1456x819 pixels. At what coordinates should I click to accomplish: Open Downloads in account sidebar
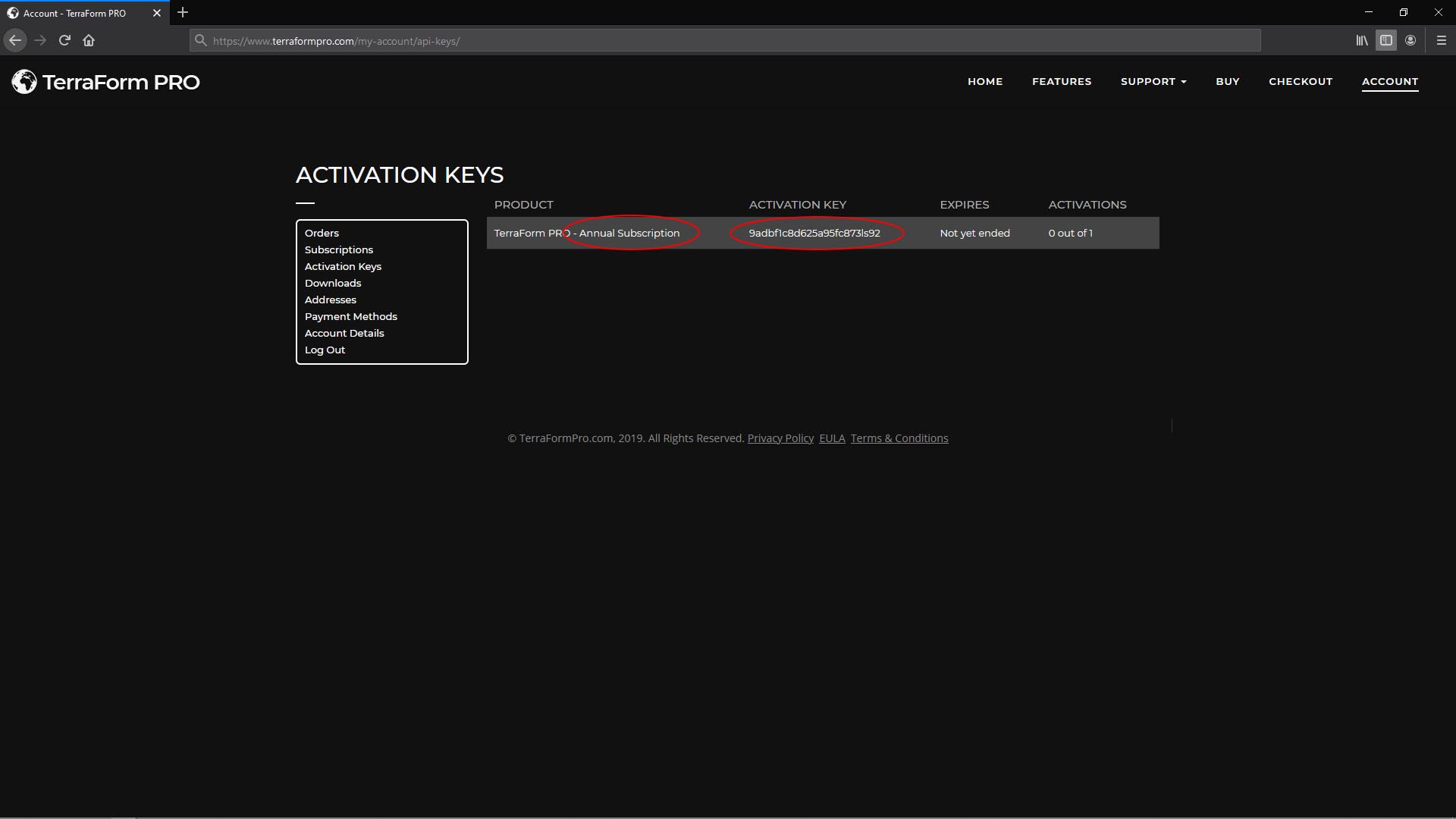[333, 283]
